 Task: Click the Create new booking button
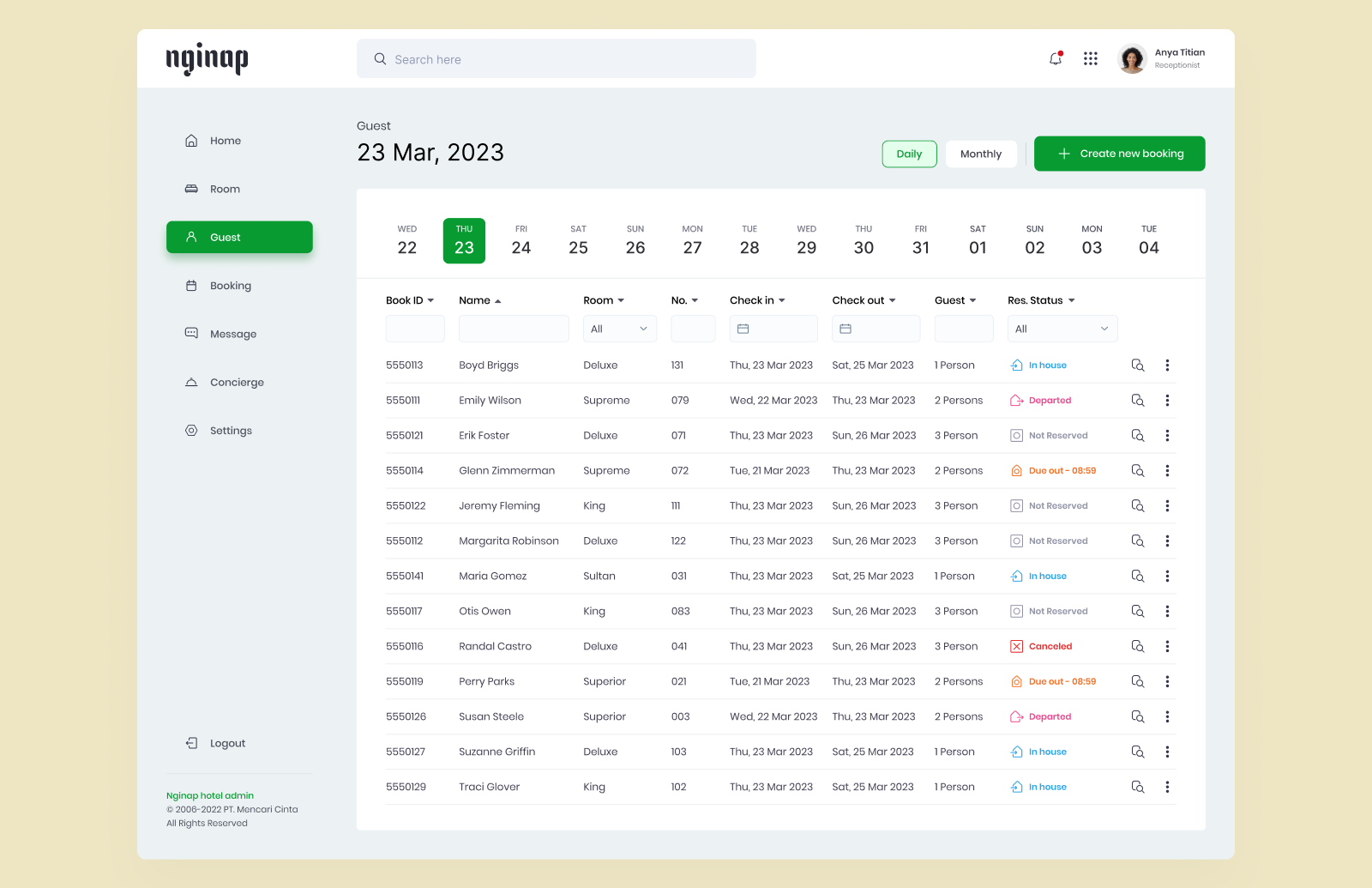pyautogui.click(x=1119, y=154)
